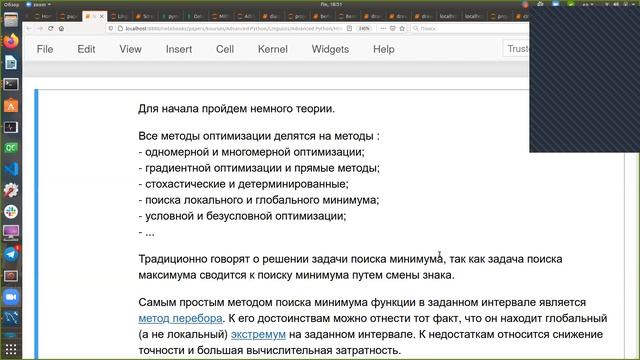This screenshot has width=640, height=360.
Task: Open the Zoom app in the dock
Action: pyautogui.click(x=11, y=297)
